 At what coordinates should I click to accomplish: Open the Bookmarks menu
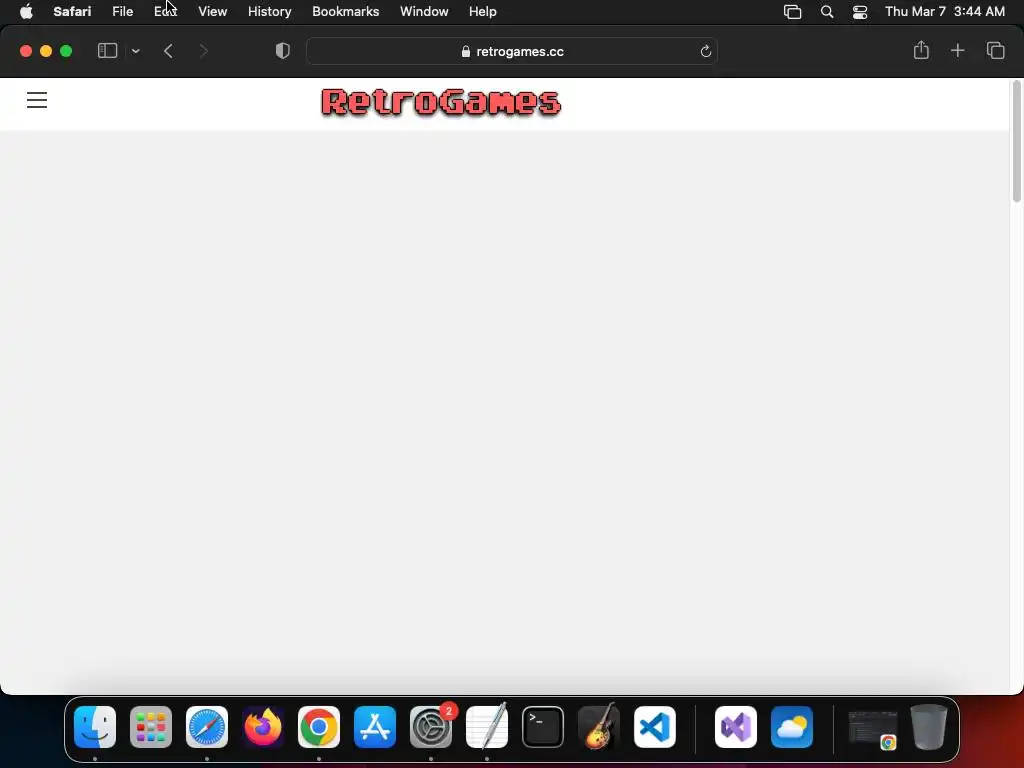pyautogui.click(x=345, y=11)
